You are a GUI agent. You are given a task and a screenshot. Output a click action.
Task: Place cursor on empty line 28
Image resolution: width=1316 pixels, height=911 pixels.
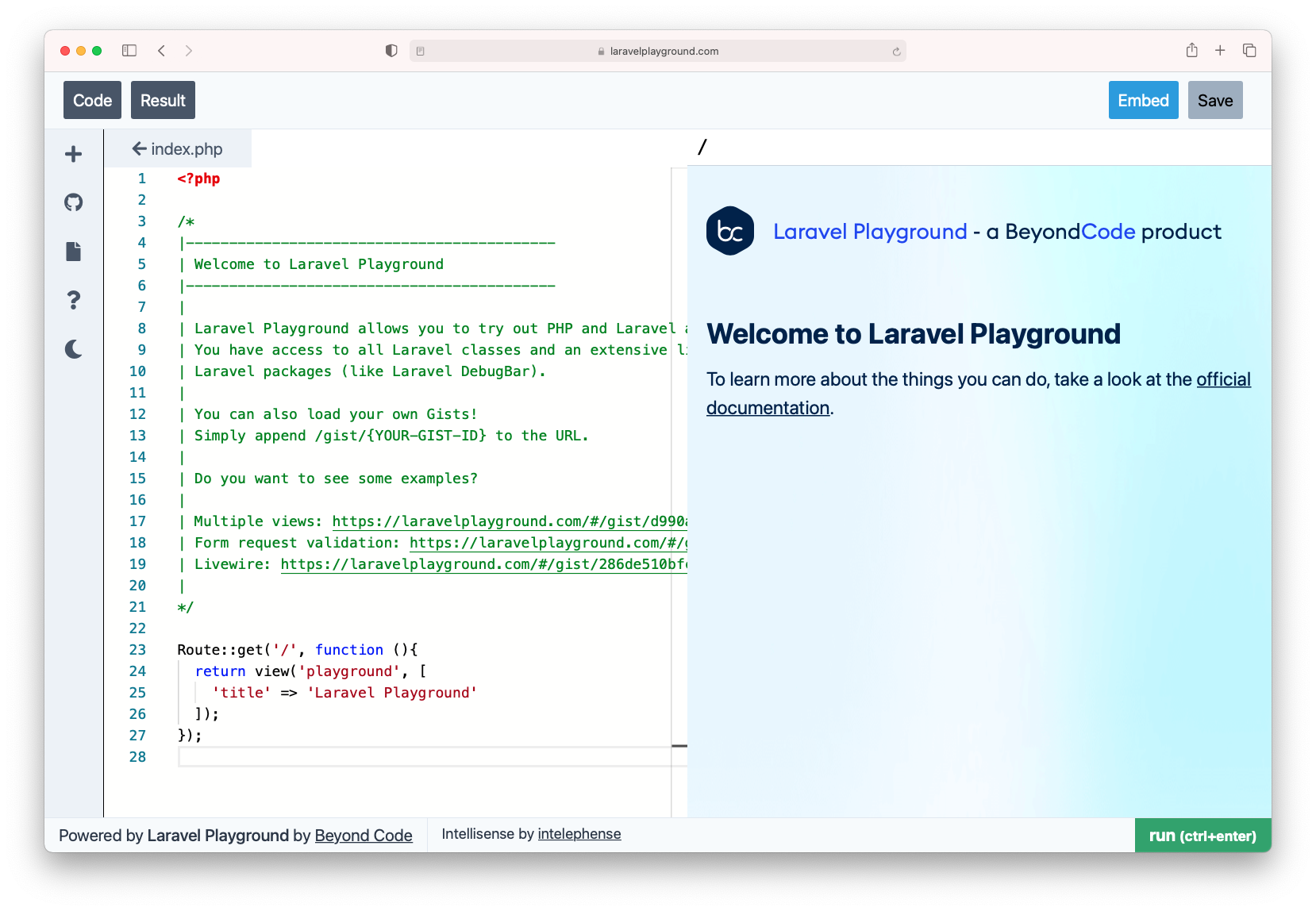click(x=433, y=757)
